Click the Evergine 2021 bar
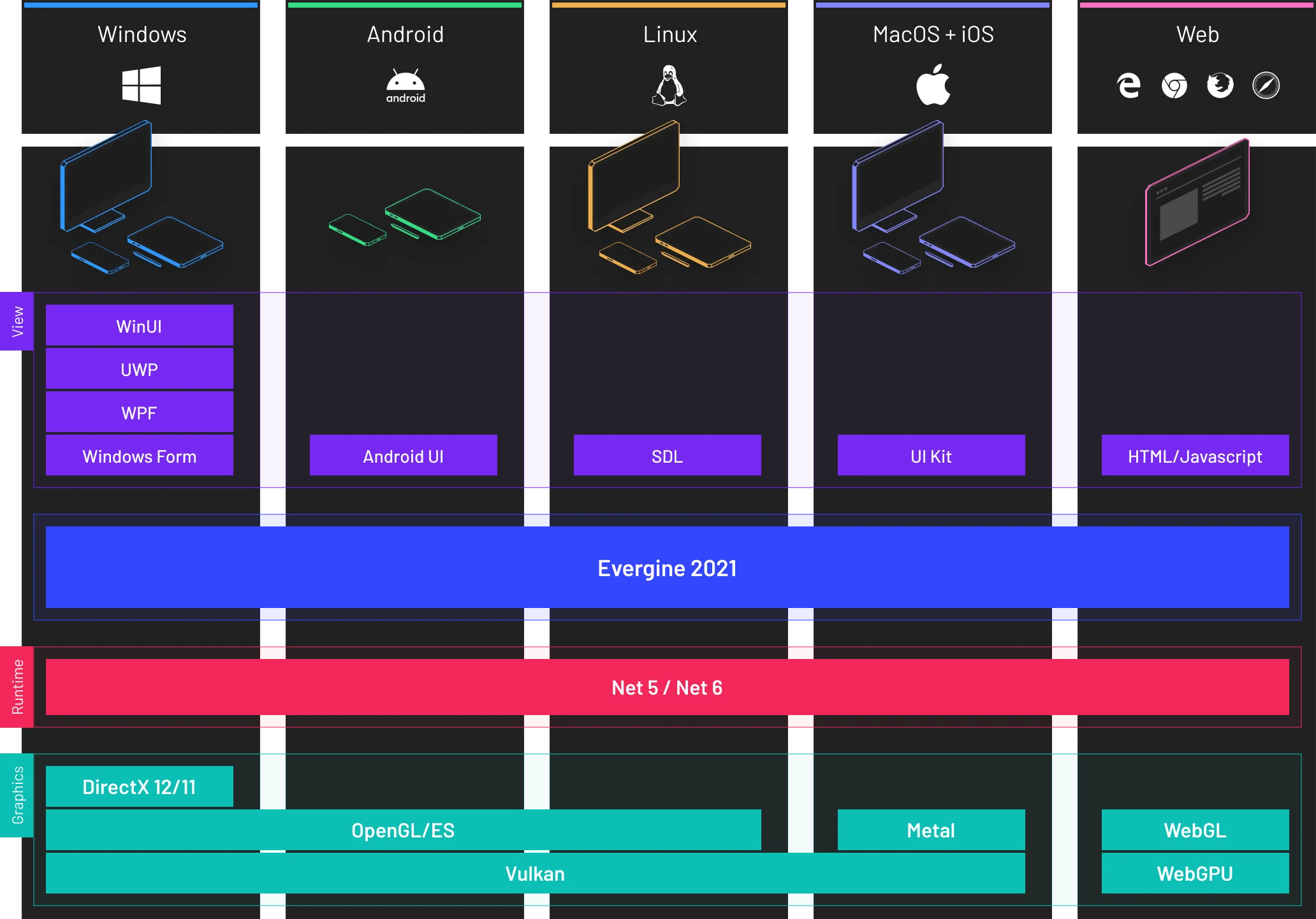The height and width of the screenshot is (919, 1316). (667, 567)
